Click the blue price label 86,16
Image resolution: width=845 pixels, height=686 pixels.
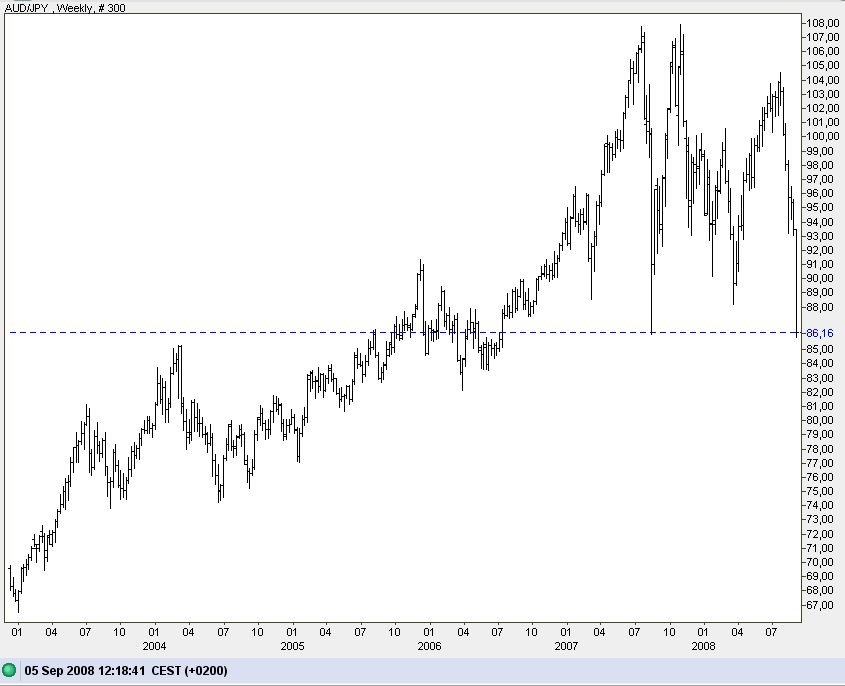(x=820, y=333)
